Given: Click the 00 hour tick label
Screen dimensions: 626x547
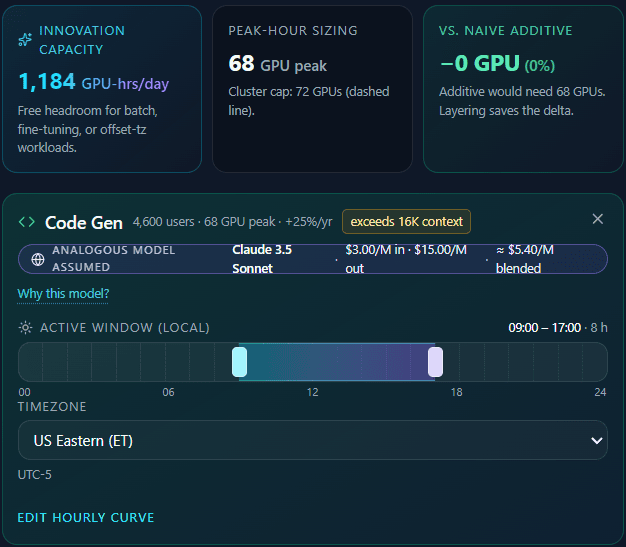Looking at the screenshot, I should point(24,392).
